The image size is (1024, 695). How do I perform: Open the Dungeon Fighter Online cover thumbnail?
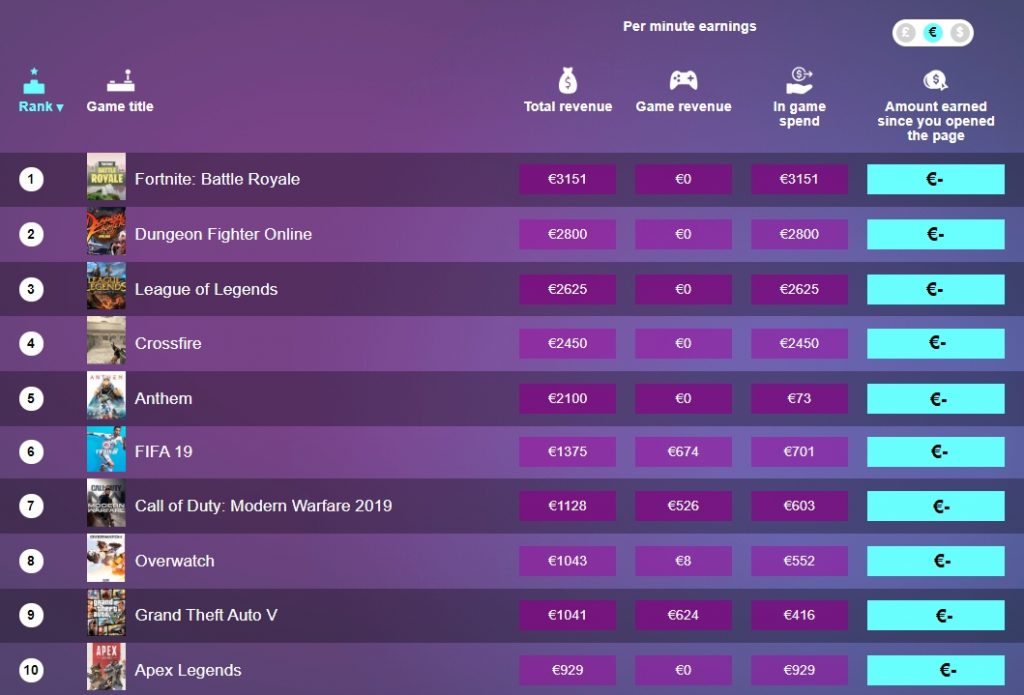(106, 231)
